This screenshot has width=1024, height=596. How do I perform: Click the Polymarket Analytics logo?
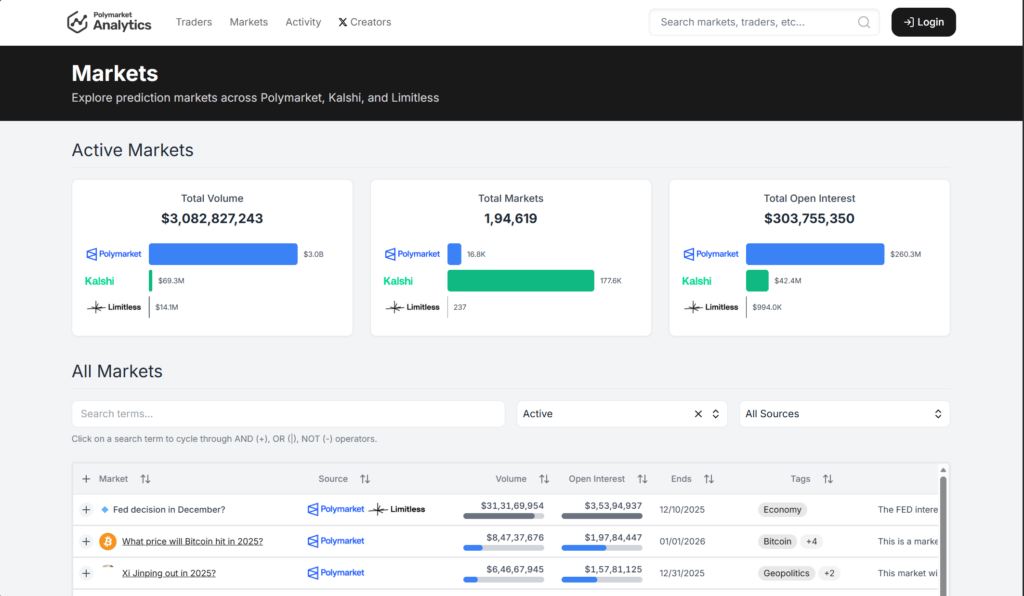point(109,22)
